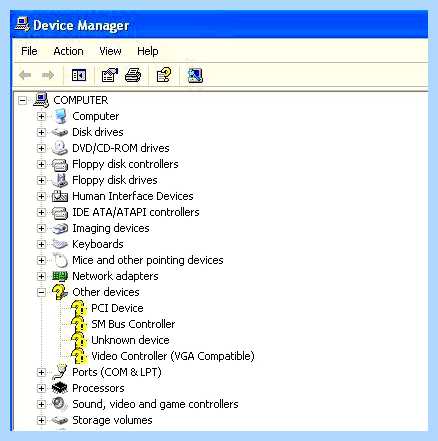Expand the Computer category
438x441 pixels.
(41, 116)
